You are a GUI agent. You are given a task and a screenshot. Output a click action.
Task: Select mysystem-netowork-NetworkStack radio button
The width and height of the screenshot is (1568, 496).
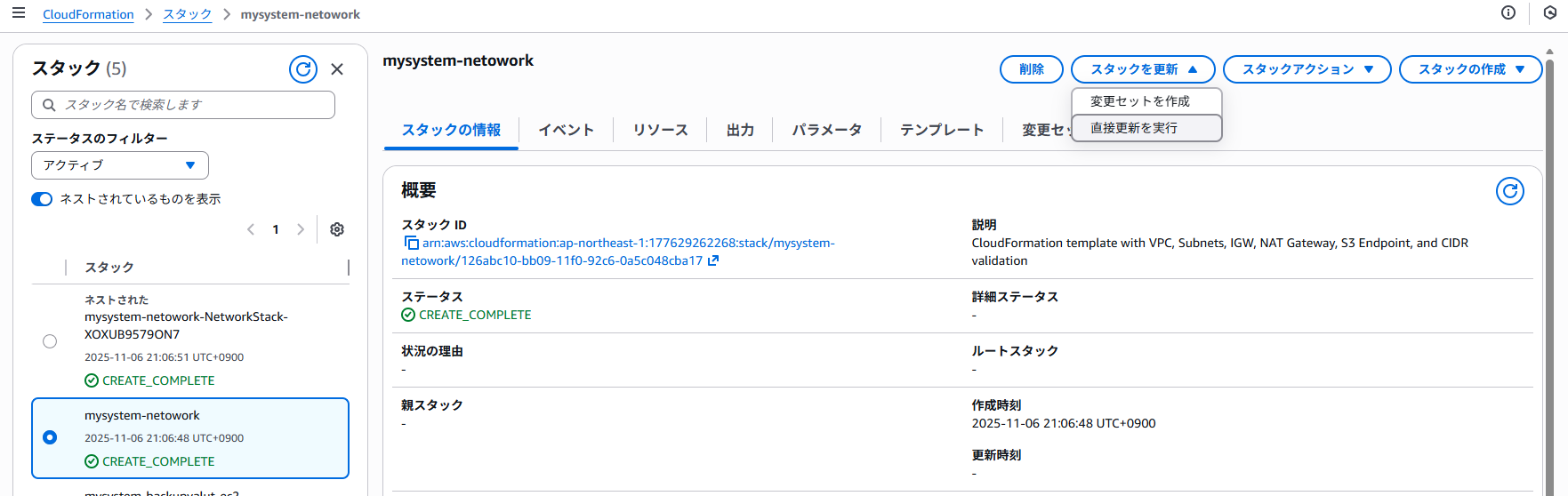pyautogui.click(x=50, y=341)
